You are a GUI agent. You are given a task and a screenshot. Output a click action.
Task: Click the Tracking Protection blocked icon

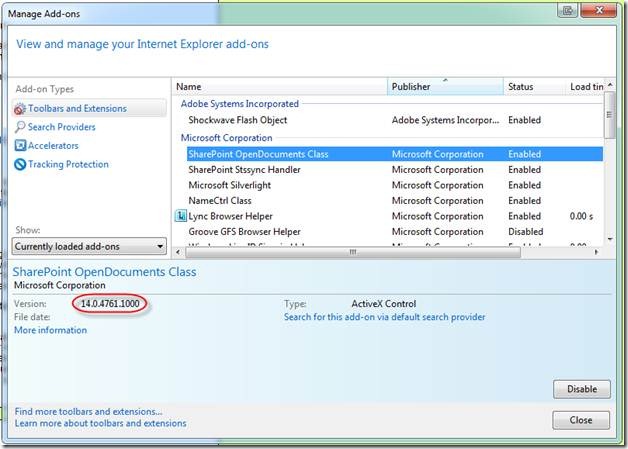coord(20,164)
